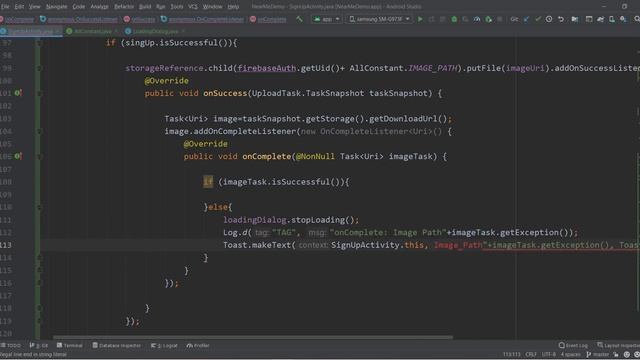640x360 pixels.
Task: Click the firebaseAuth identifier in code
Action: click(x=267, y=68)
